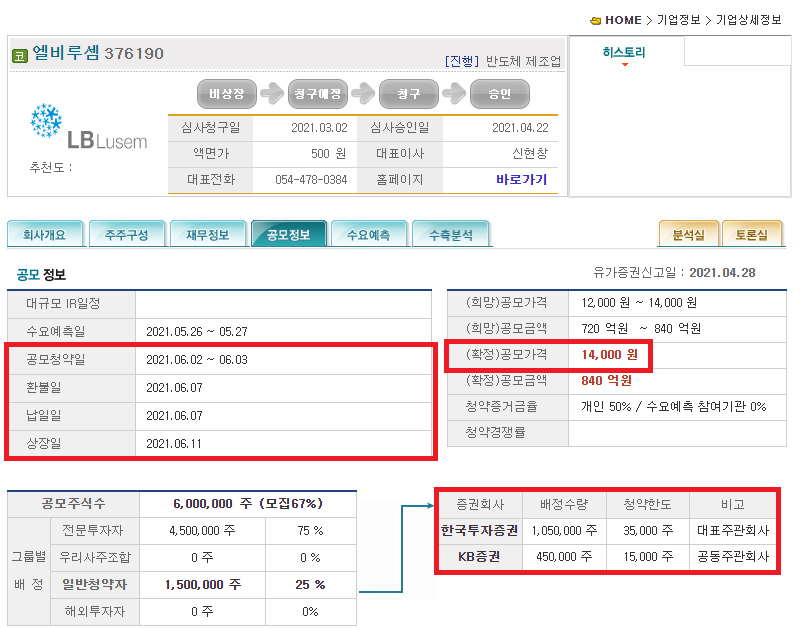The height and width of the screenshot is (628, 802).
Task: Click approval date 2021.04.22
Action: pos(520,128)
